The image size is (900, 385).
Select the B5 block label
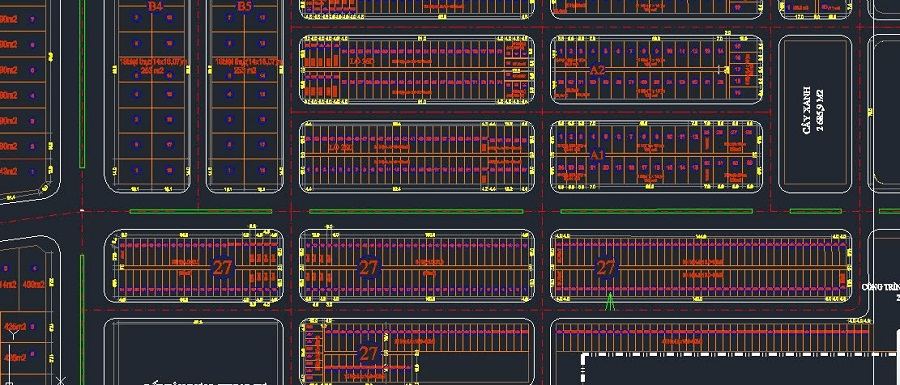(x=245, y=6)
